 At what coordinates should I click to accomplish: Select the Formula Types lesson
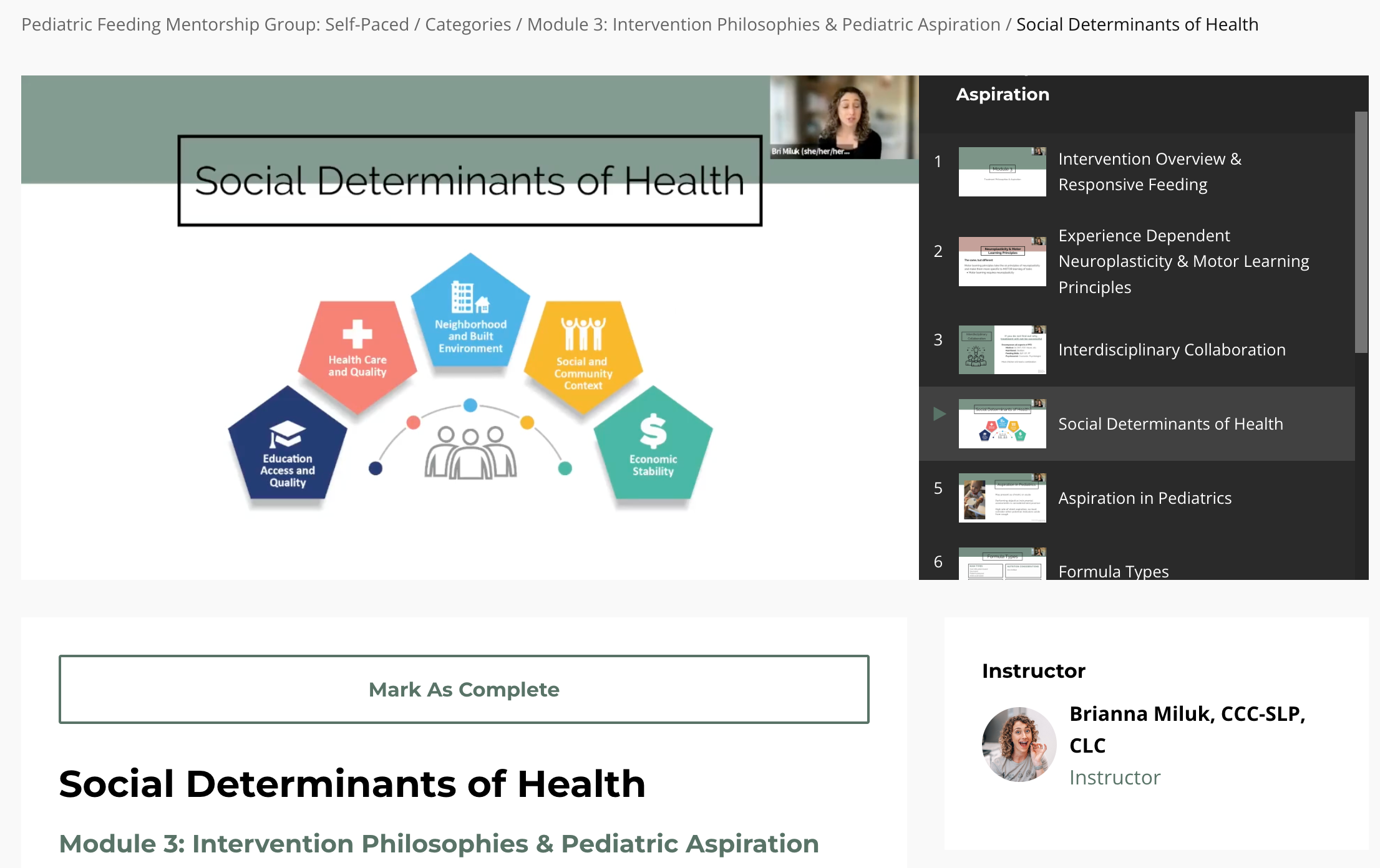1113,571
